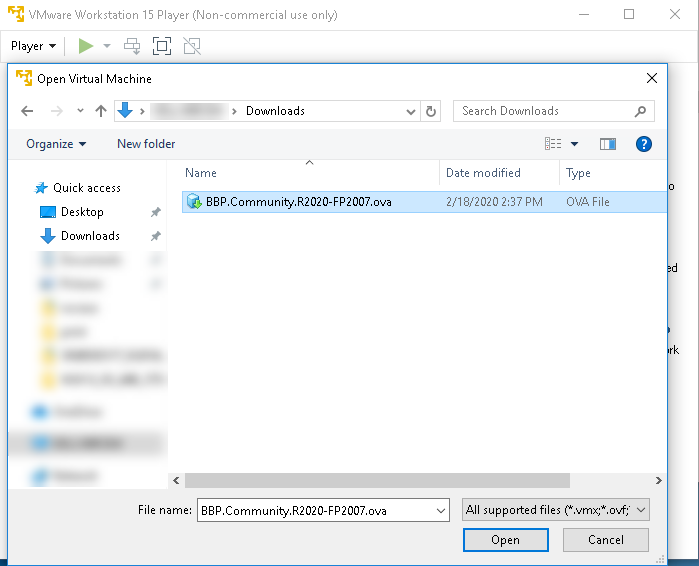Open dialog Help question mark
This screenshot has width=699, height=566.
click(x=643, y=144)
